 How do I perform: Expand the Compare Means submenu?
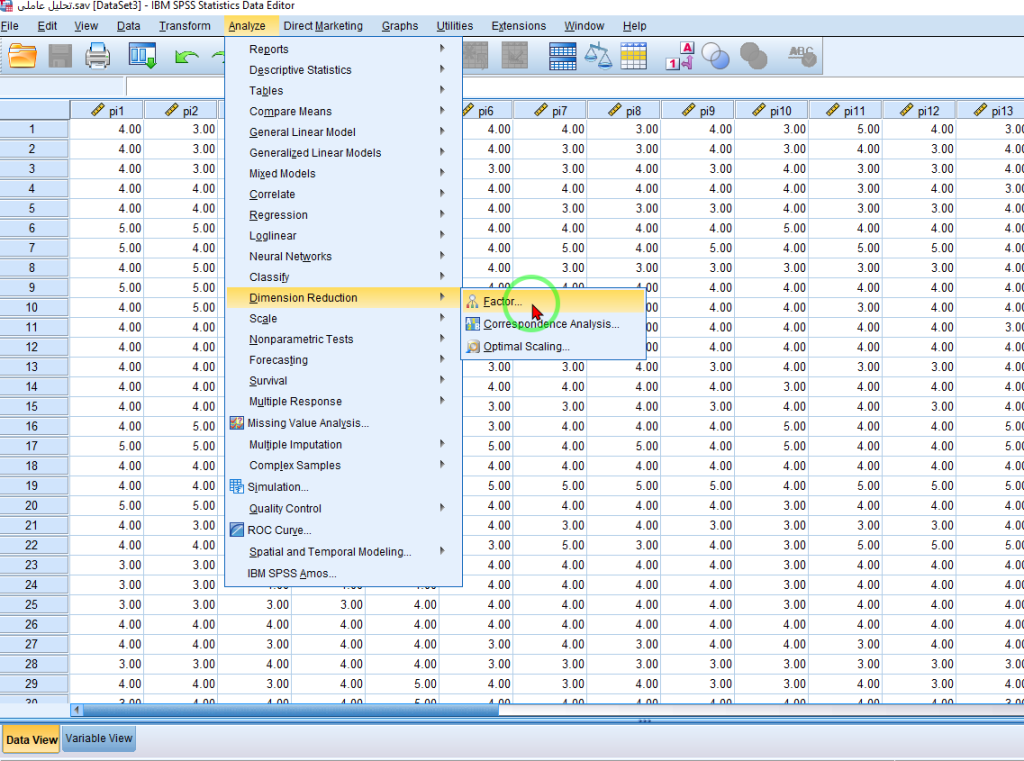point(290,112)
